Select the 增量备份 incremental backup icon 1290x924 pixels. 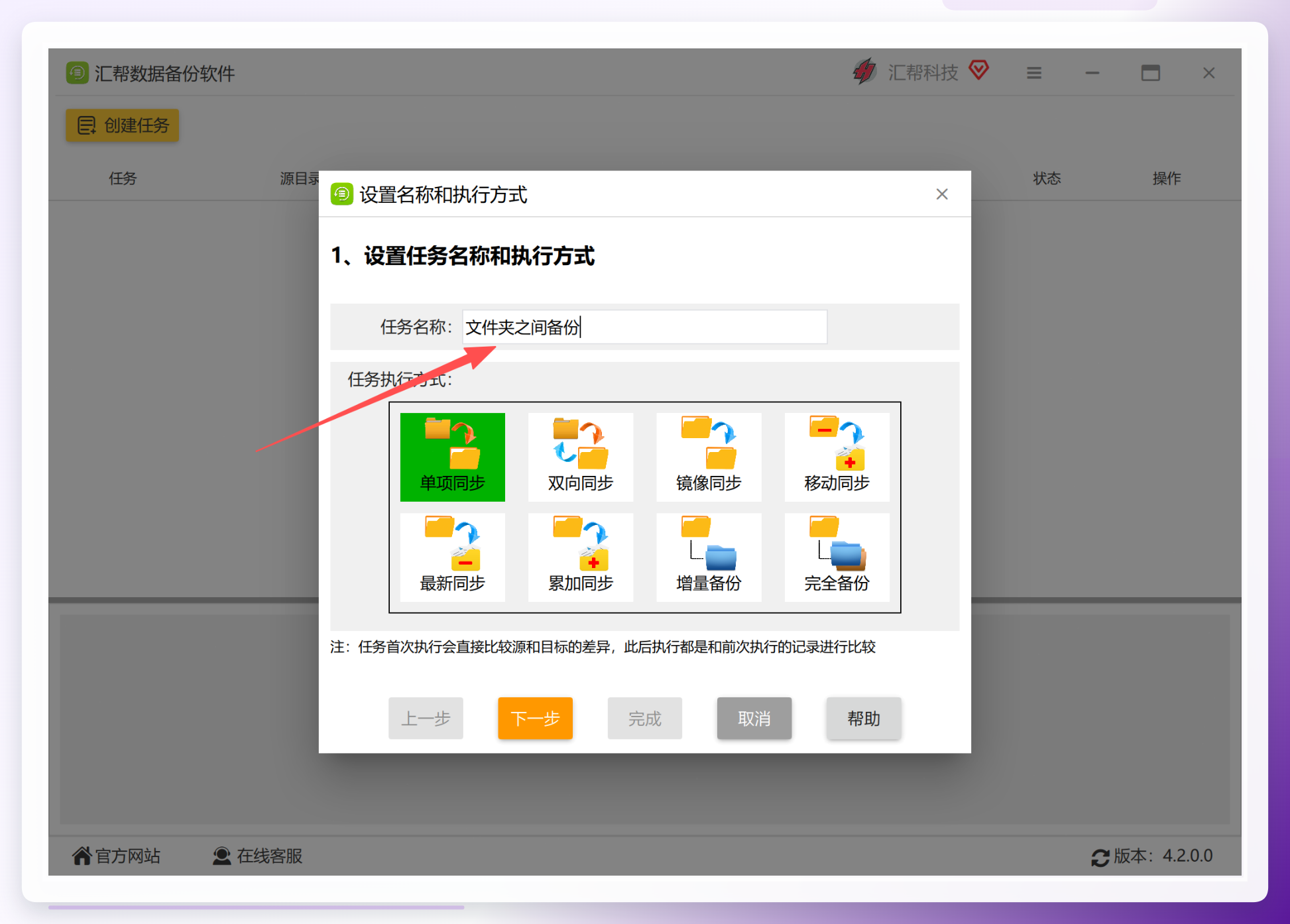click(x=709, y=557)
